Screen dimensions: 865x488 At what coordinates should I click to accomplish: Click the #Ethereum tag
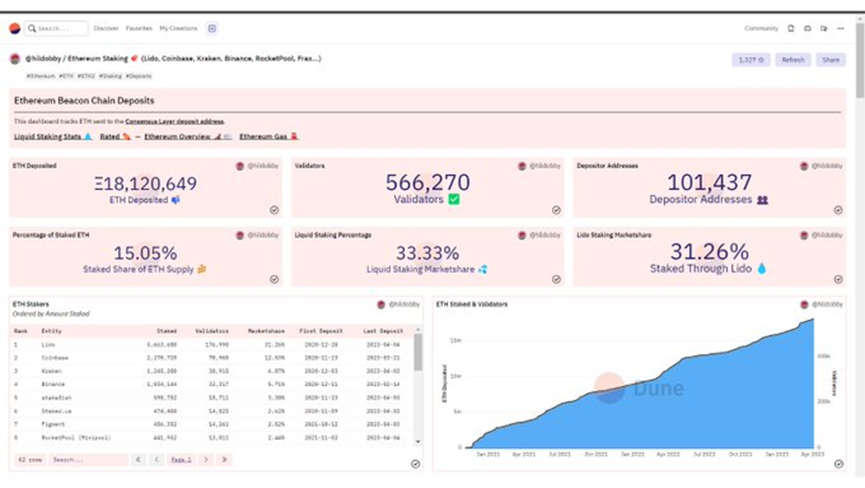(40, 76)
